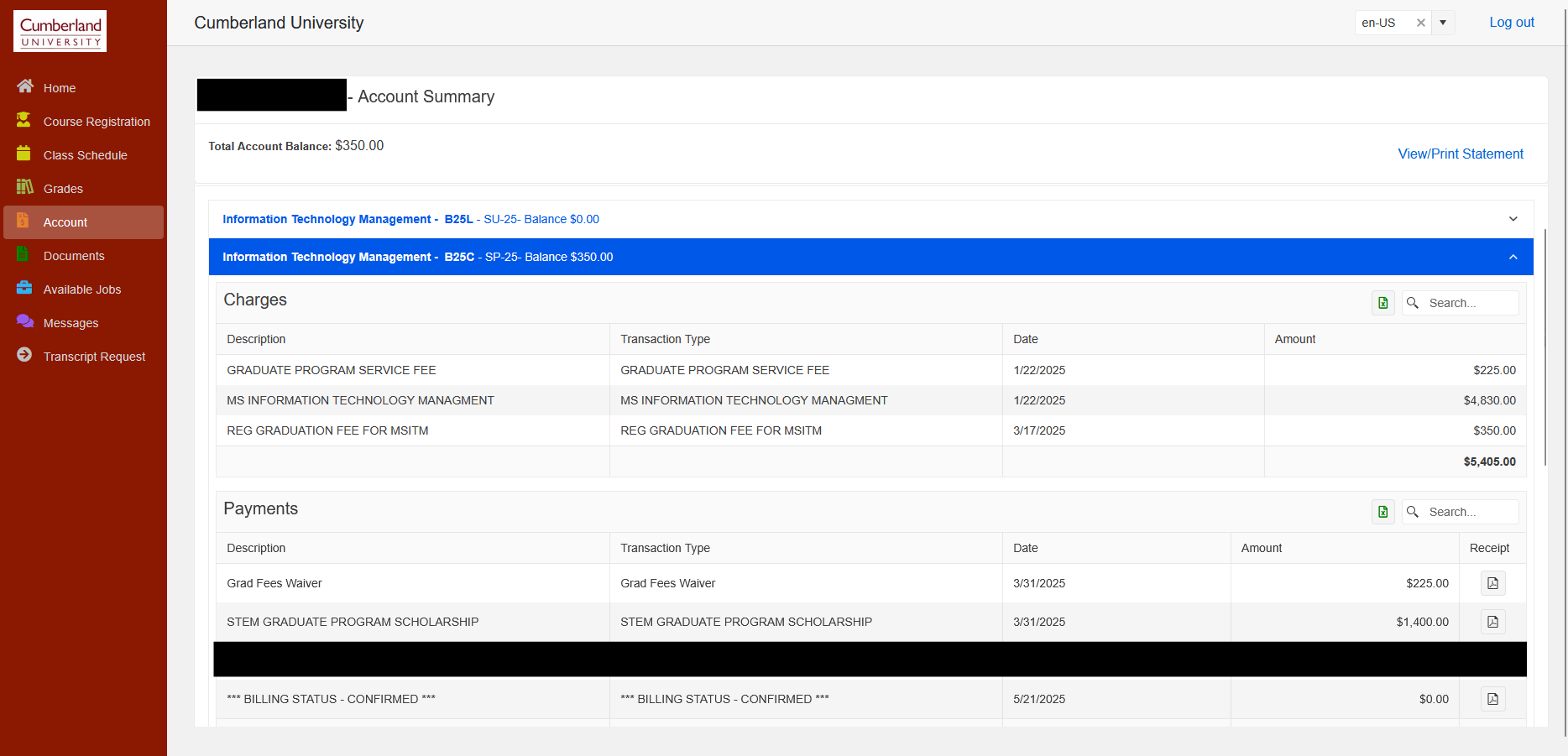The width and height of the screenshot is (1568, 756).
Task: Click the Class Schedule calendar icon
Action: click(x=24, y=154)
